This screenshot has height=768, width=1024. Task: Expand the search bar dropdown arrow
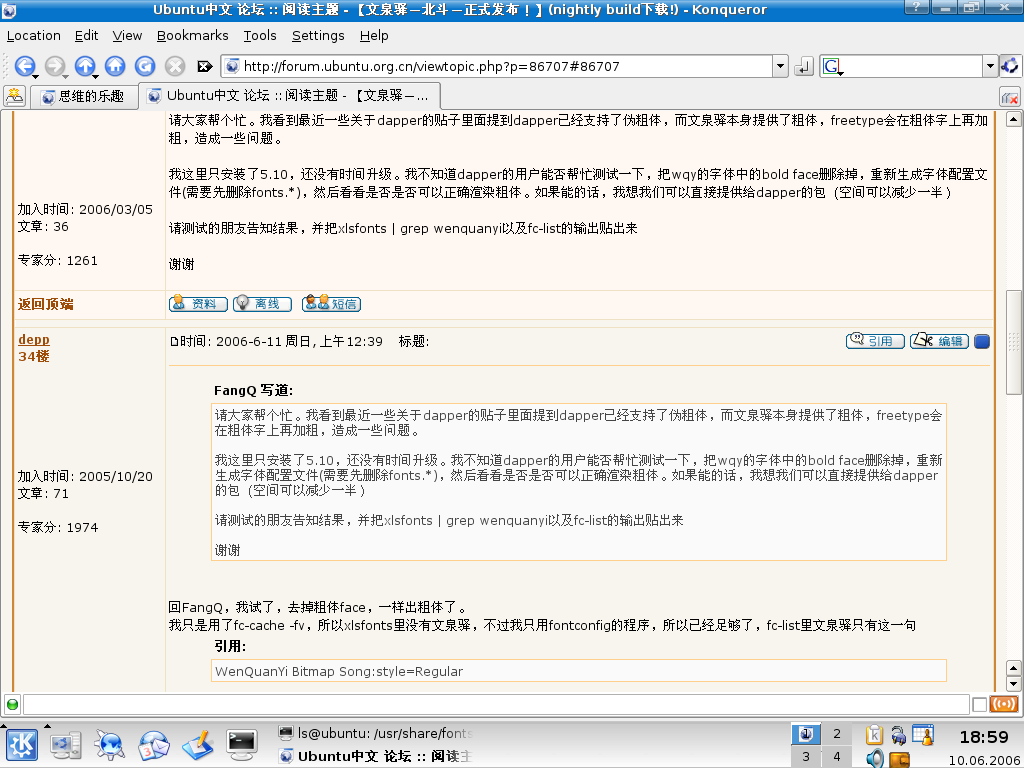990,66
